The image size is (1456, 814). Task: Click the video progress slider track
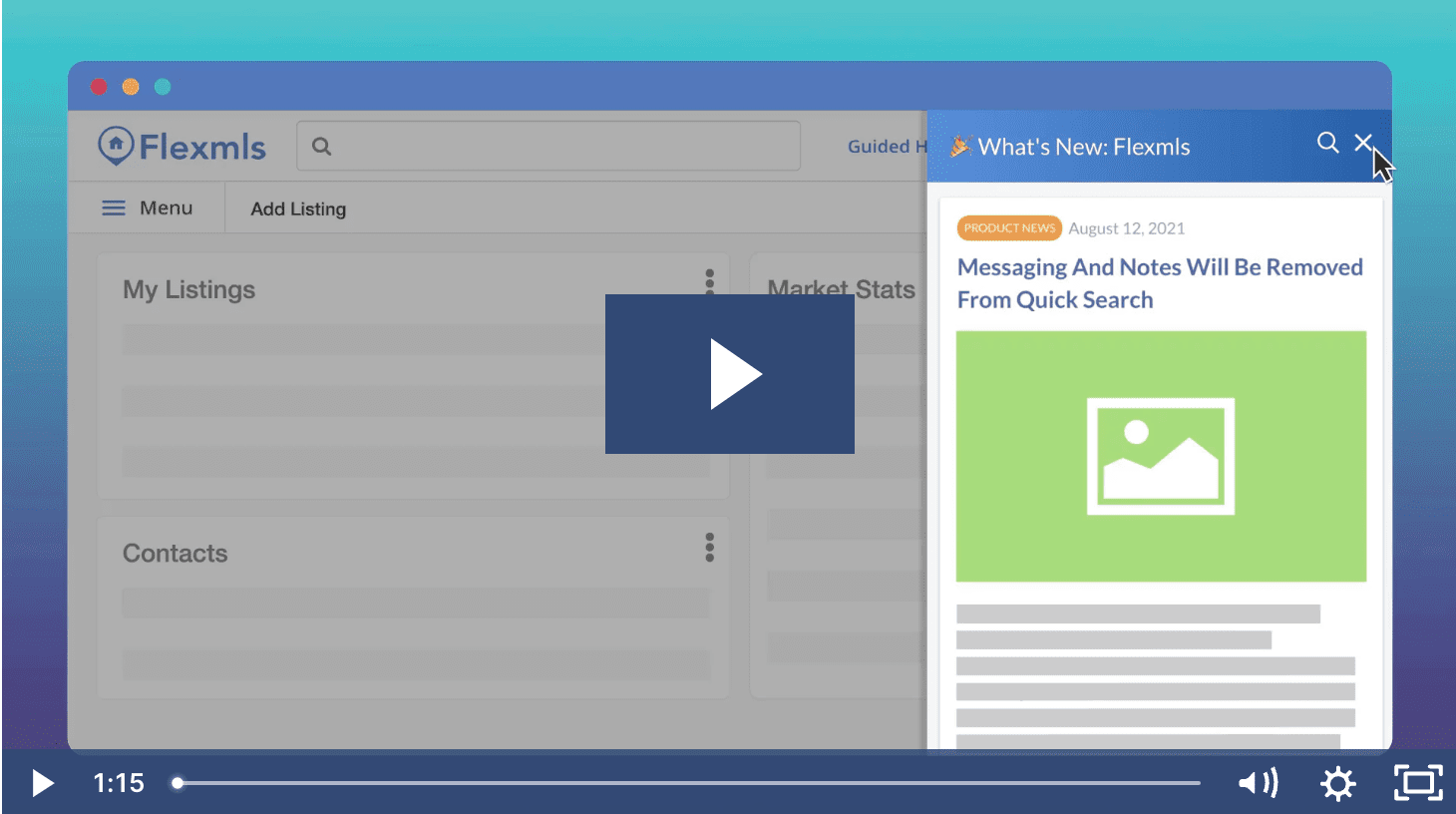point(688,783)
